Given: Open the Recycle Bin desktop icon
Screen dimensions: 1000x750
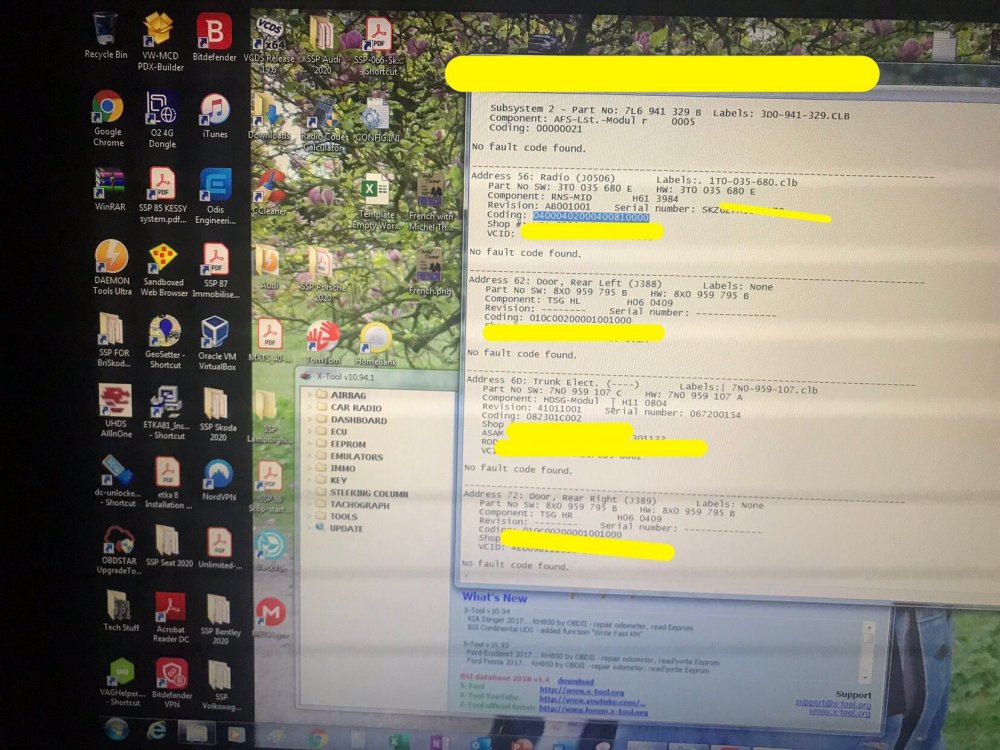Looking at the screenshot, I should (105, 36).
